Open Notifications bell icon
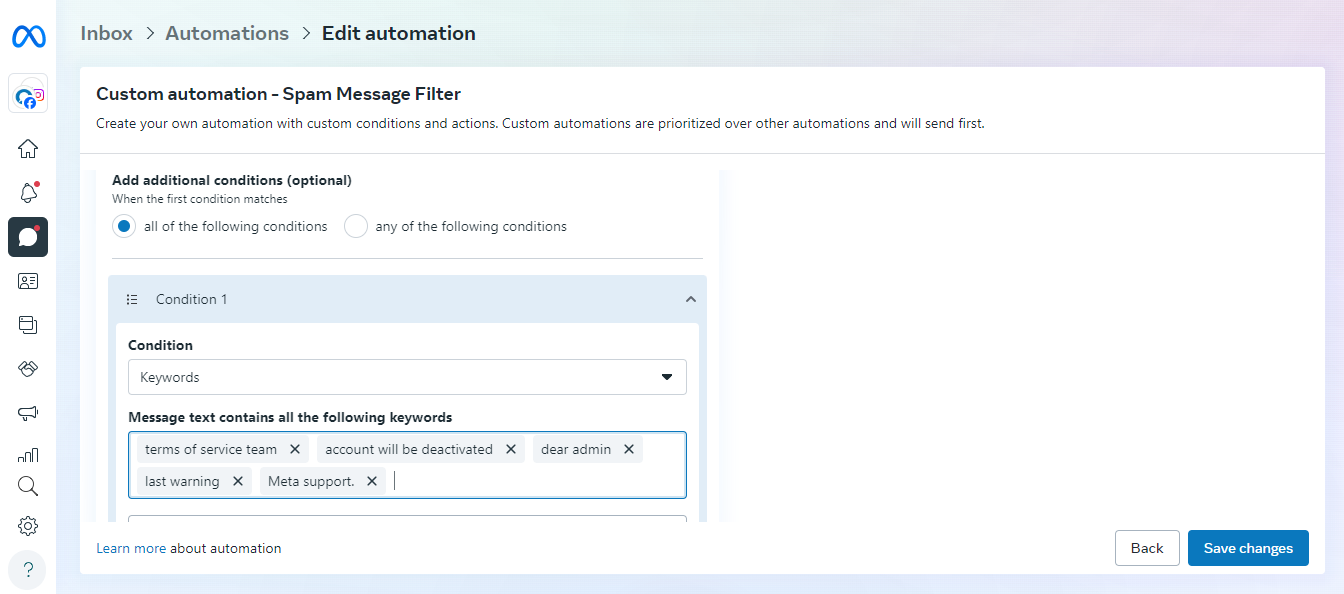The image size is (1344, 594). click(x=28, y=193)
